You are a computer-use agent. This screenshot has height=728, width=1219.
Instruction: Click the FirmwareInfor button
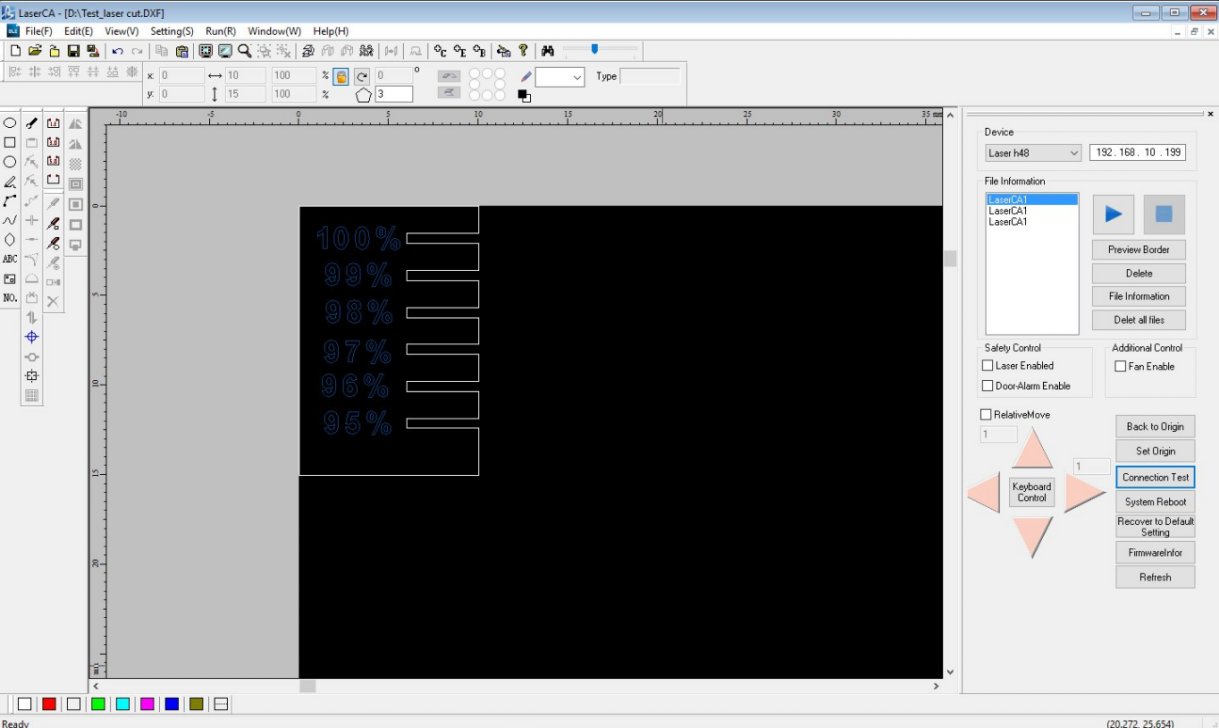coord(1155,552)
